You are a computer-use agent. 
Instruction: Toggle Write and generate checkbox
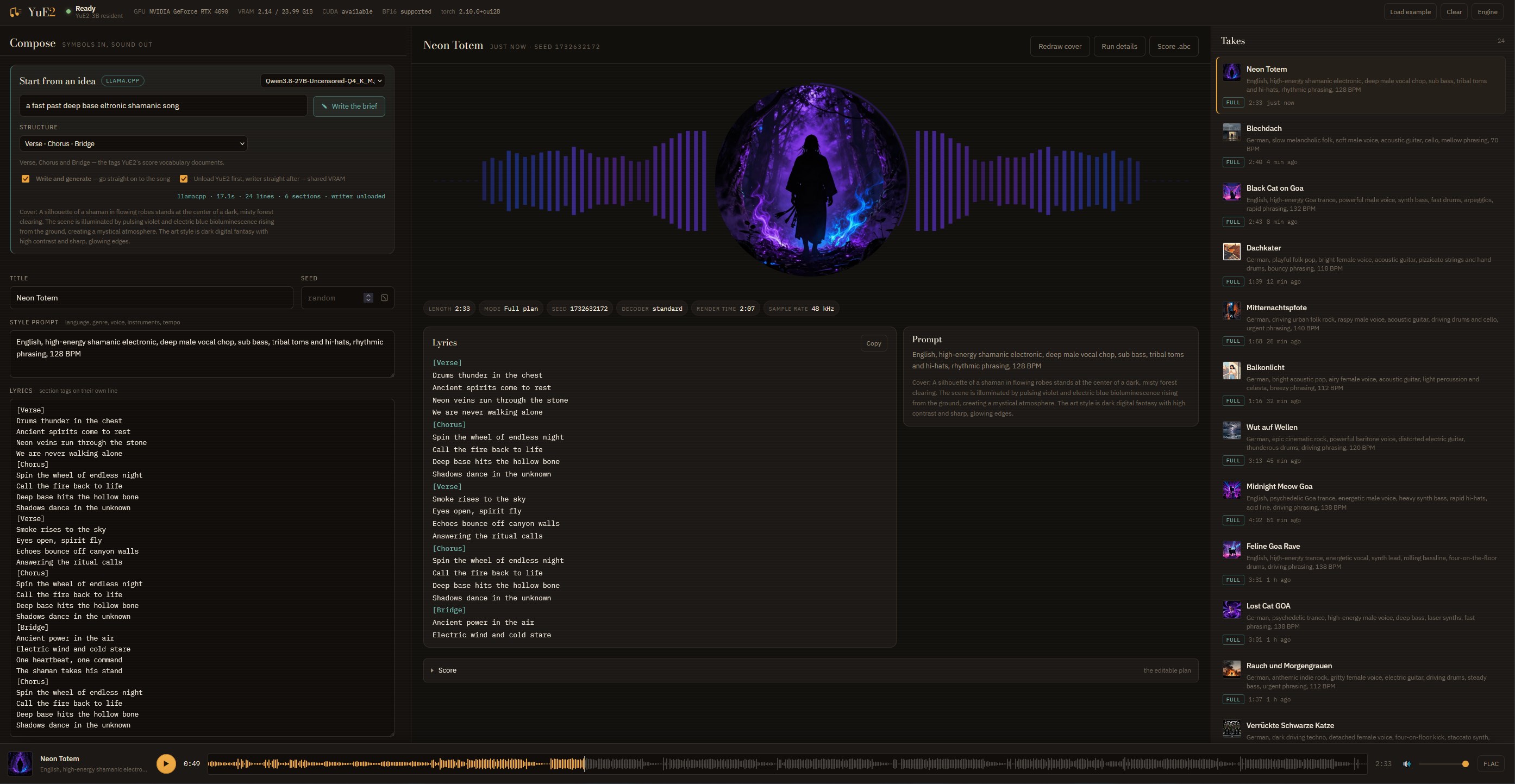26,179
